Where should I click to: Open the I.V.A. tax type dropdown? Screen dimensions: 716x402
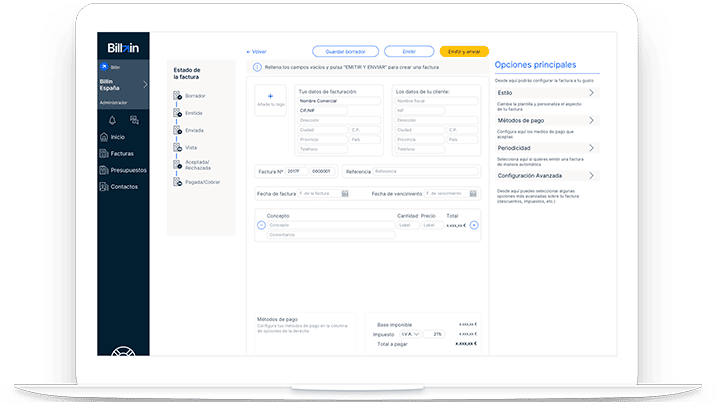pyautogui.click(x=410, y=334)
